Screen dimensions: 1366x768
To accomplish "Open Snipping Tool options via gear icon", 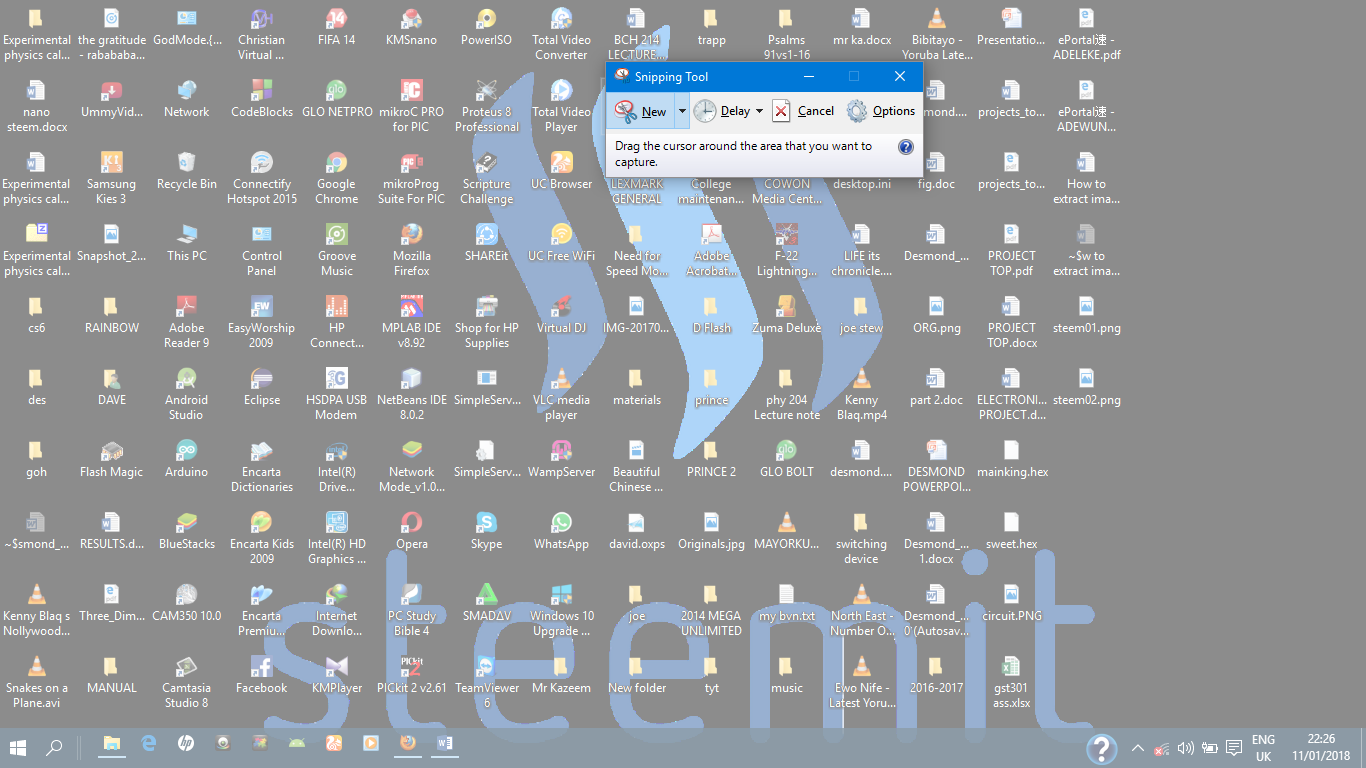I will tap(856, 111).
